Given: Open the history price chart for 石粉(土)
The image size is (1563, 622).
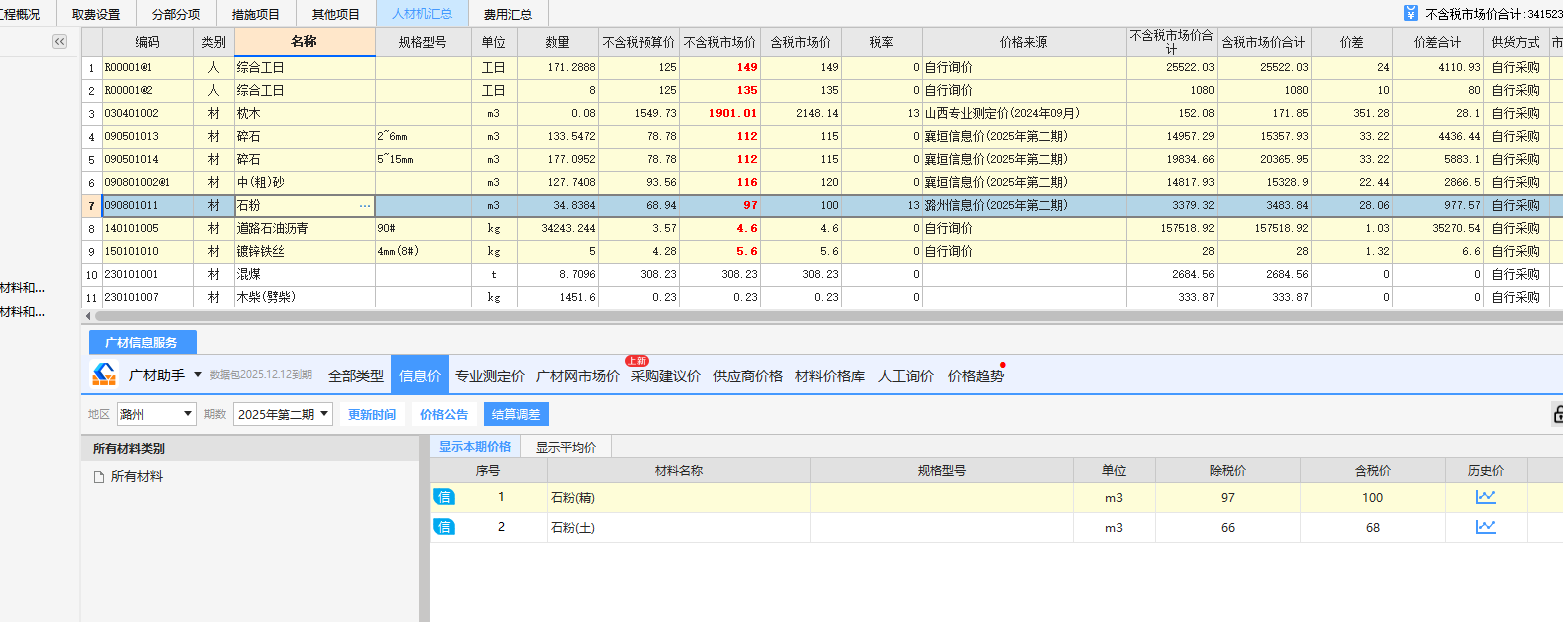Looking at the screenshot, I should [1486, 527].
